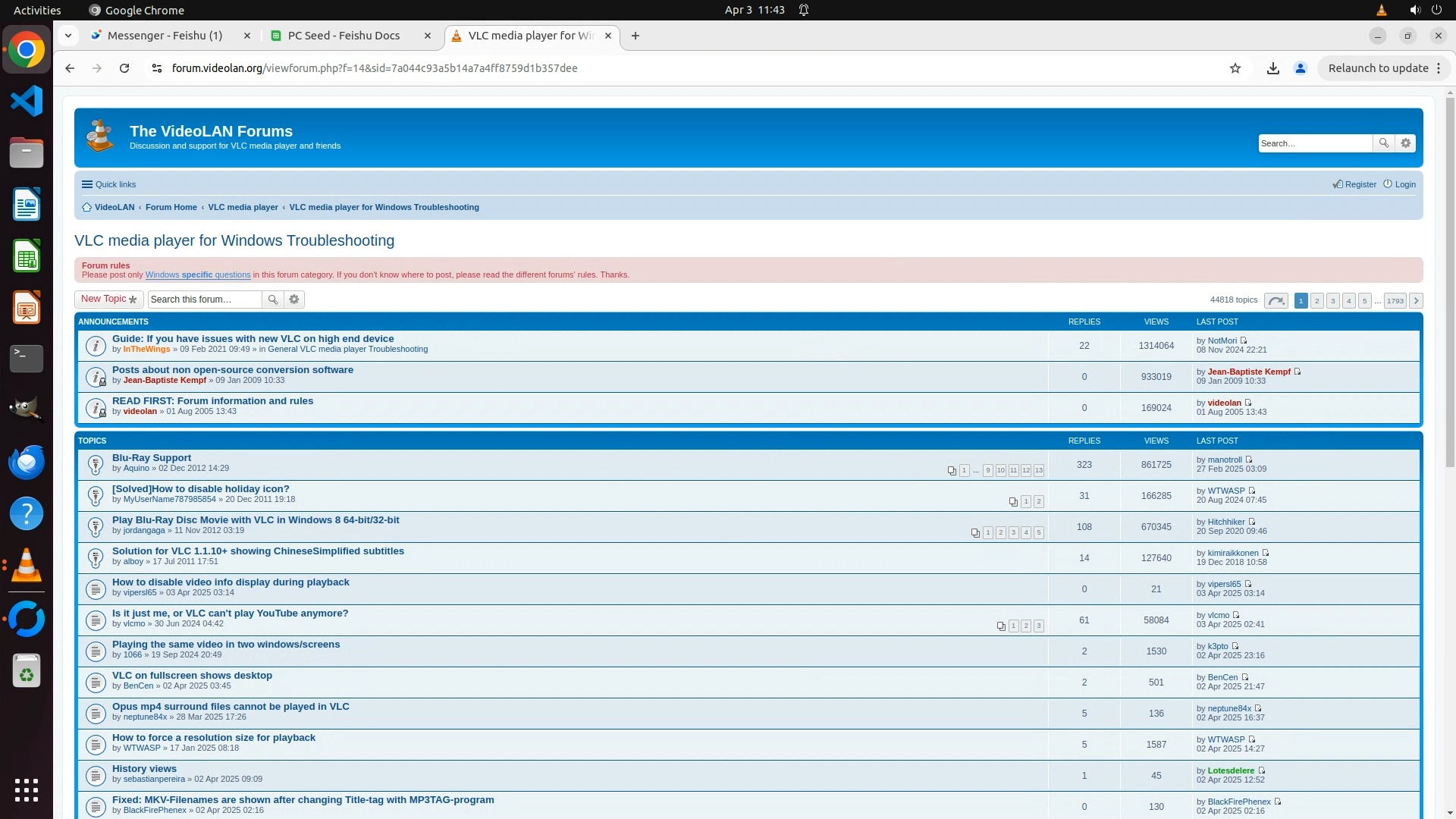Open the Blu-Ray Support topic
The image size is (1456, 819).
pos(152,458)
